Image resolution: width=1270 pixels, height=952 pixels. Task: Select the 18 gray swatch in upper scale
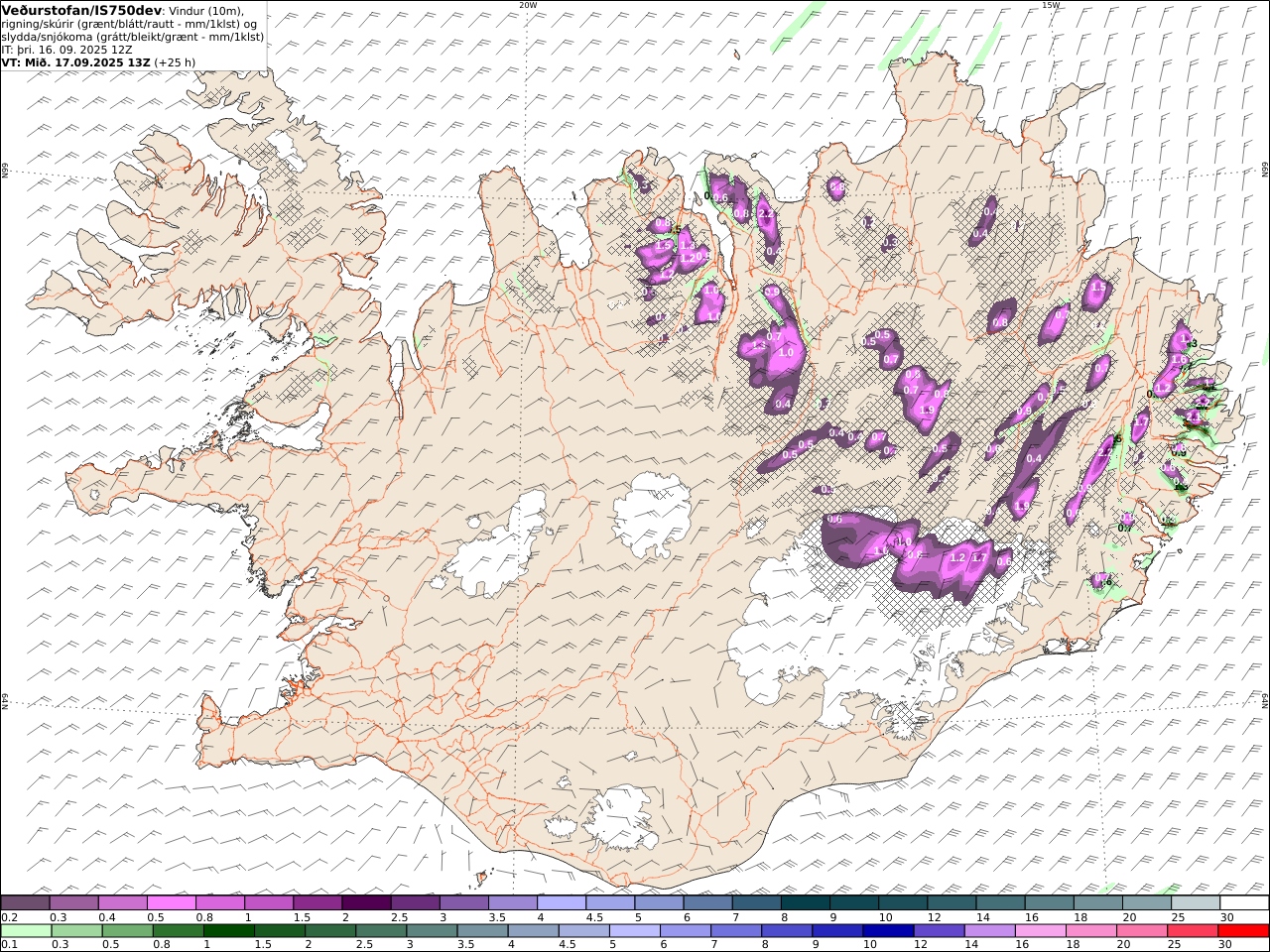pyautogui.click(x=1097, y=903)
